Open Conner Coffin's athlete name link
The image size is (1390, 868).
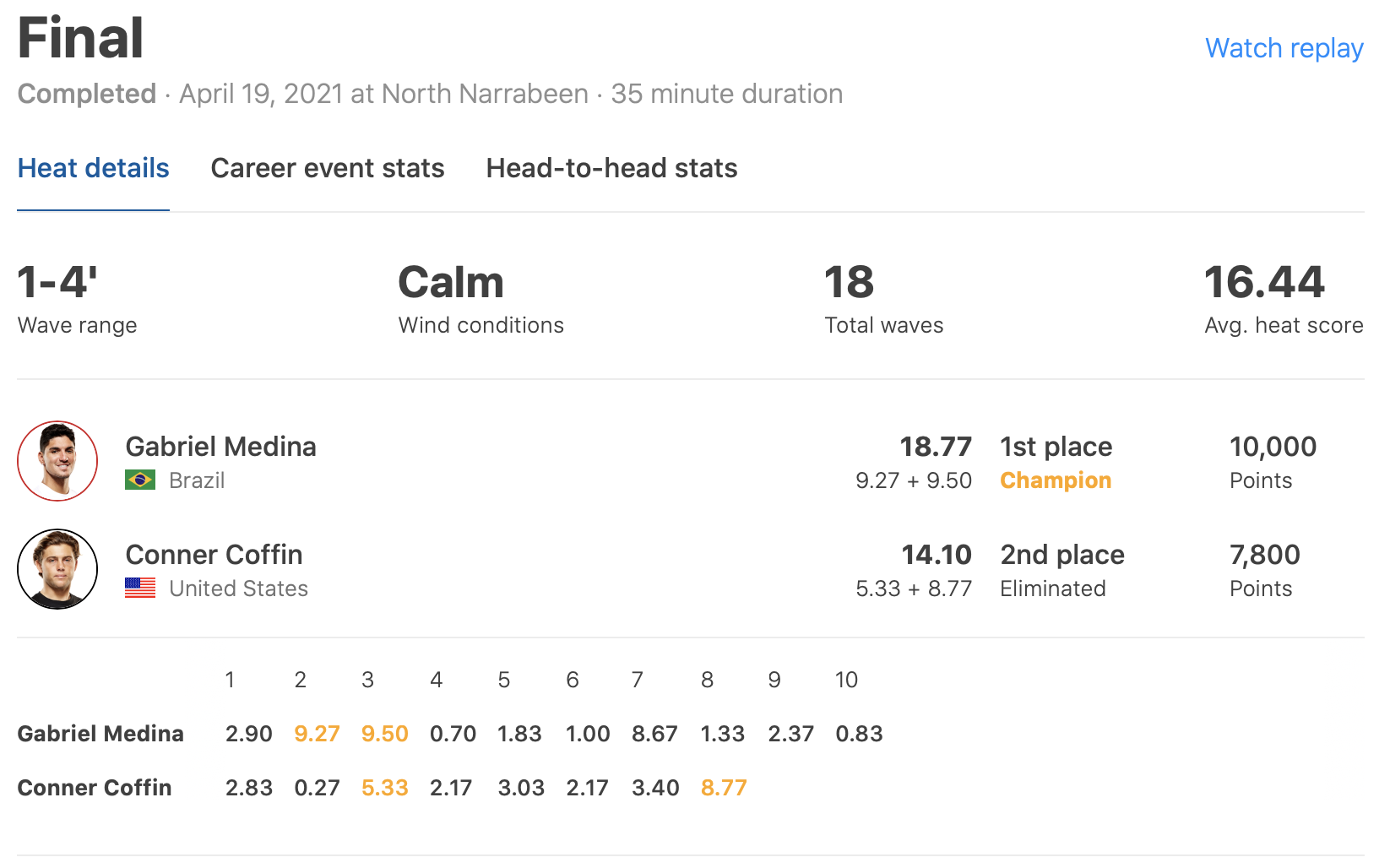click(x=214, y=555)
